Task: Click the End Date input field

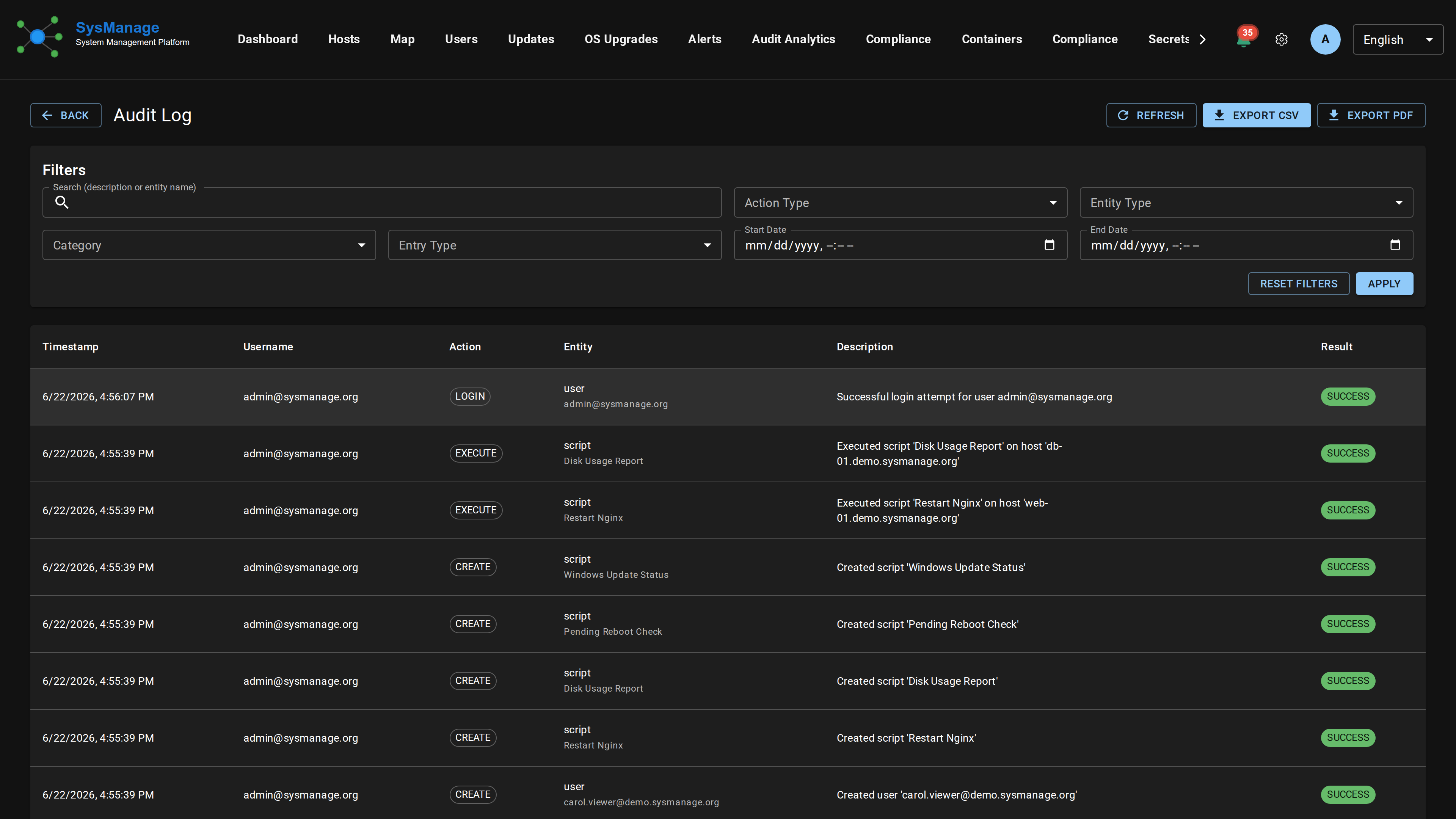Action: click(1246, 245)
